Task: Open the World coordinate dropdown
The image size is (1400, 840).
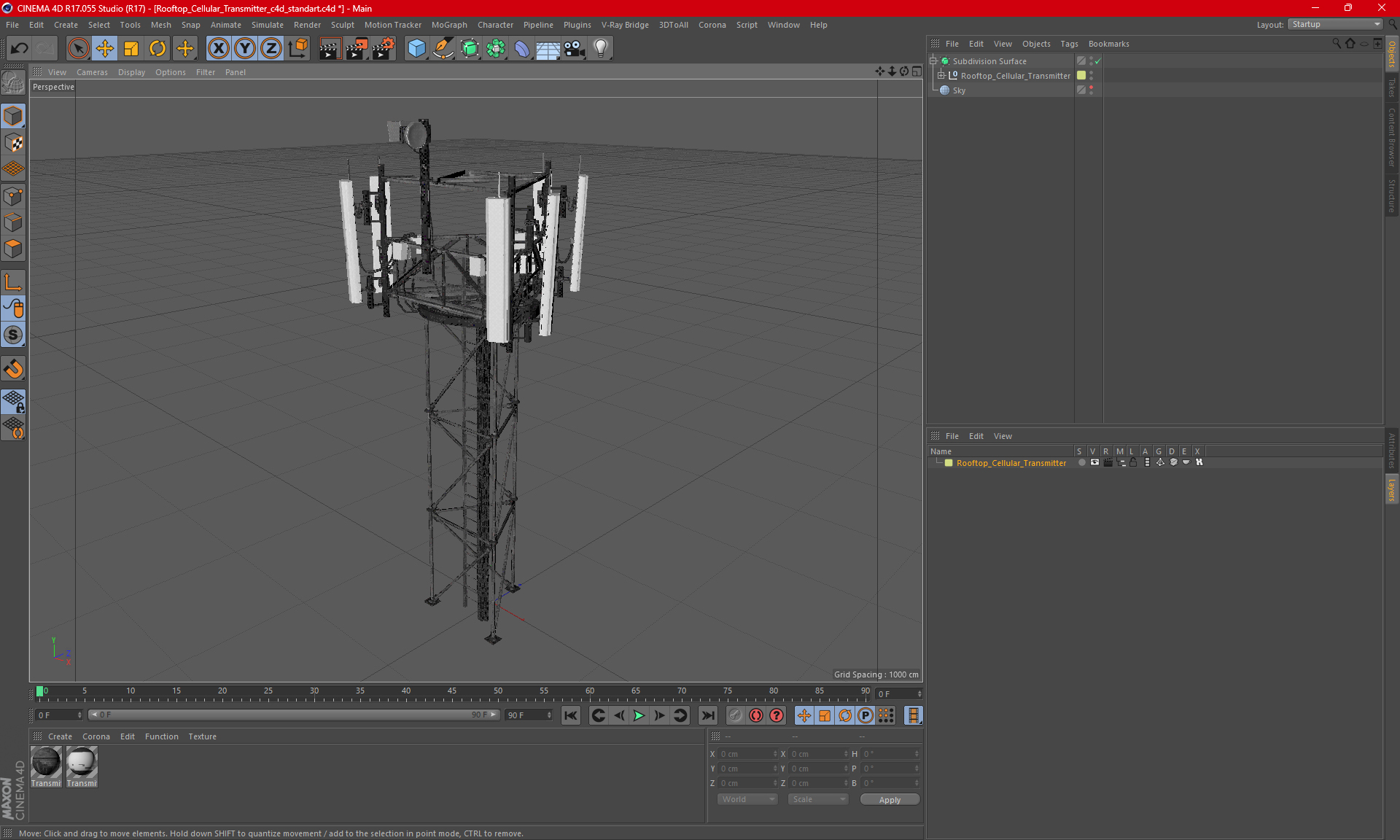Action: point(748,799)
